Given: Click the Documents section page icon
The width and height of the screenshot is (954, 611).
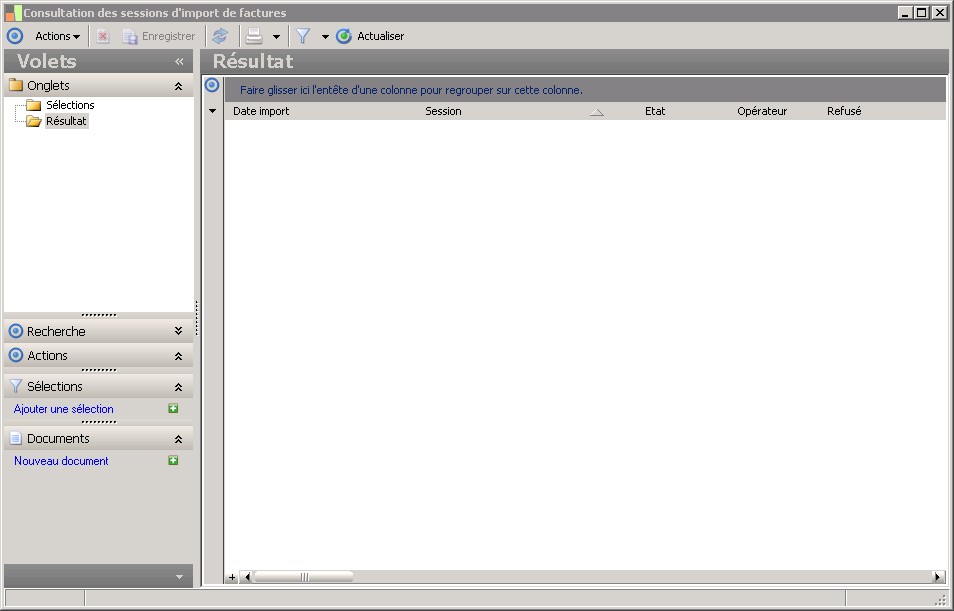Looking at the screenshot, I should (x=16, y=438).
